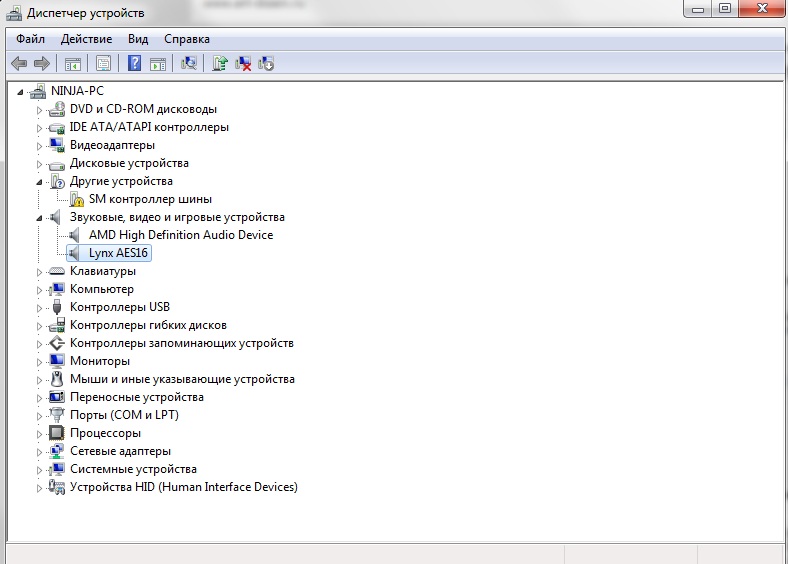Click the HID devices icon
788x564 pixels.
pos(57,487)
